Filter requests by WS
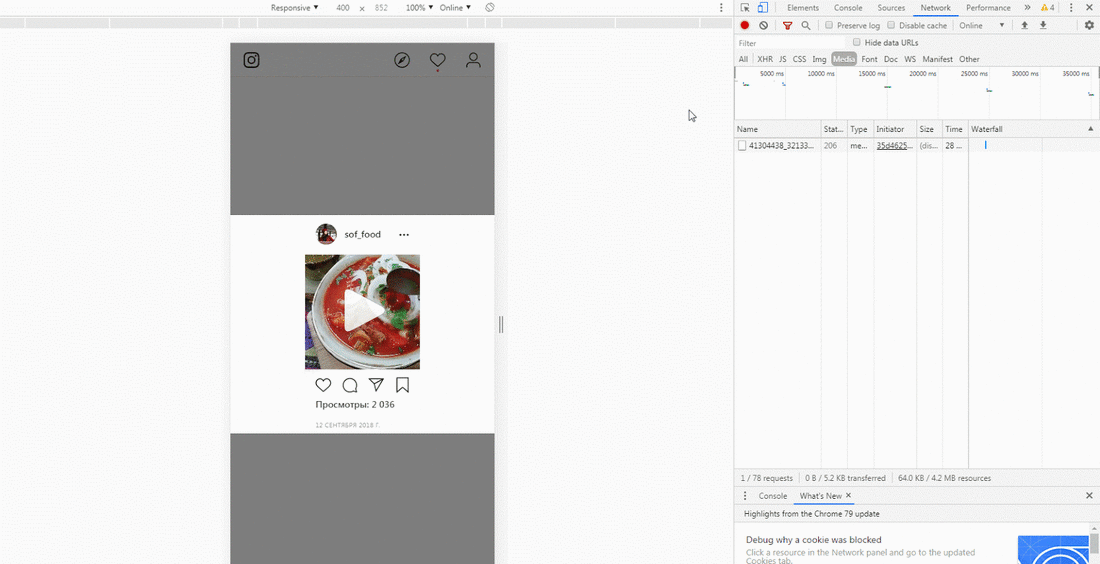1100x564 pixels. [910, 59]
